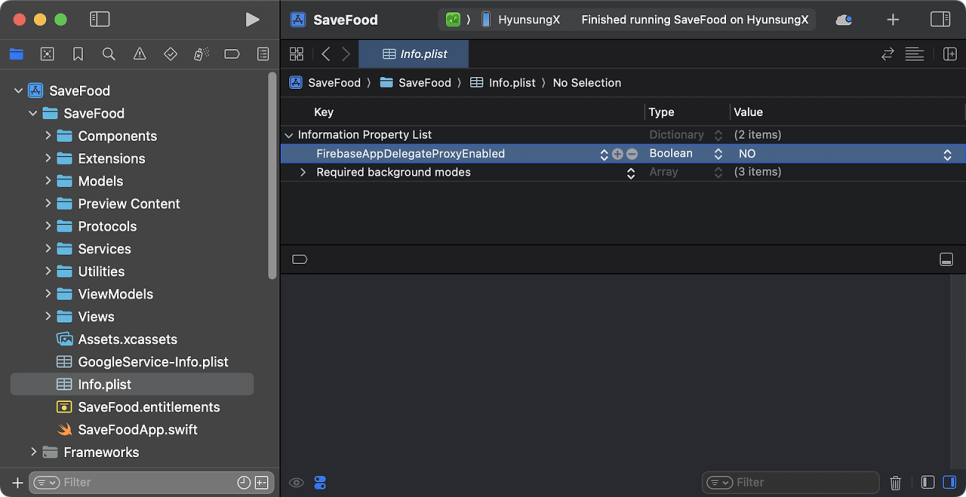The width and height of the screenshot is (966, 497).
Task: Expand the Protocols folder
Action: click(x=48, y=226)
